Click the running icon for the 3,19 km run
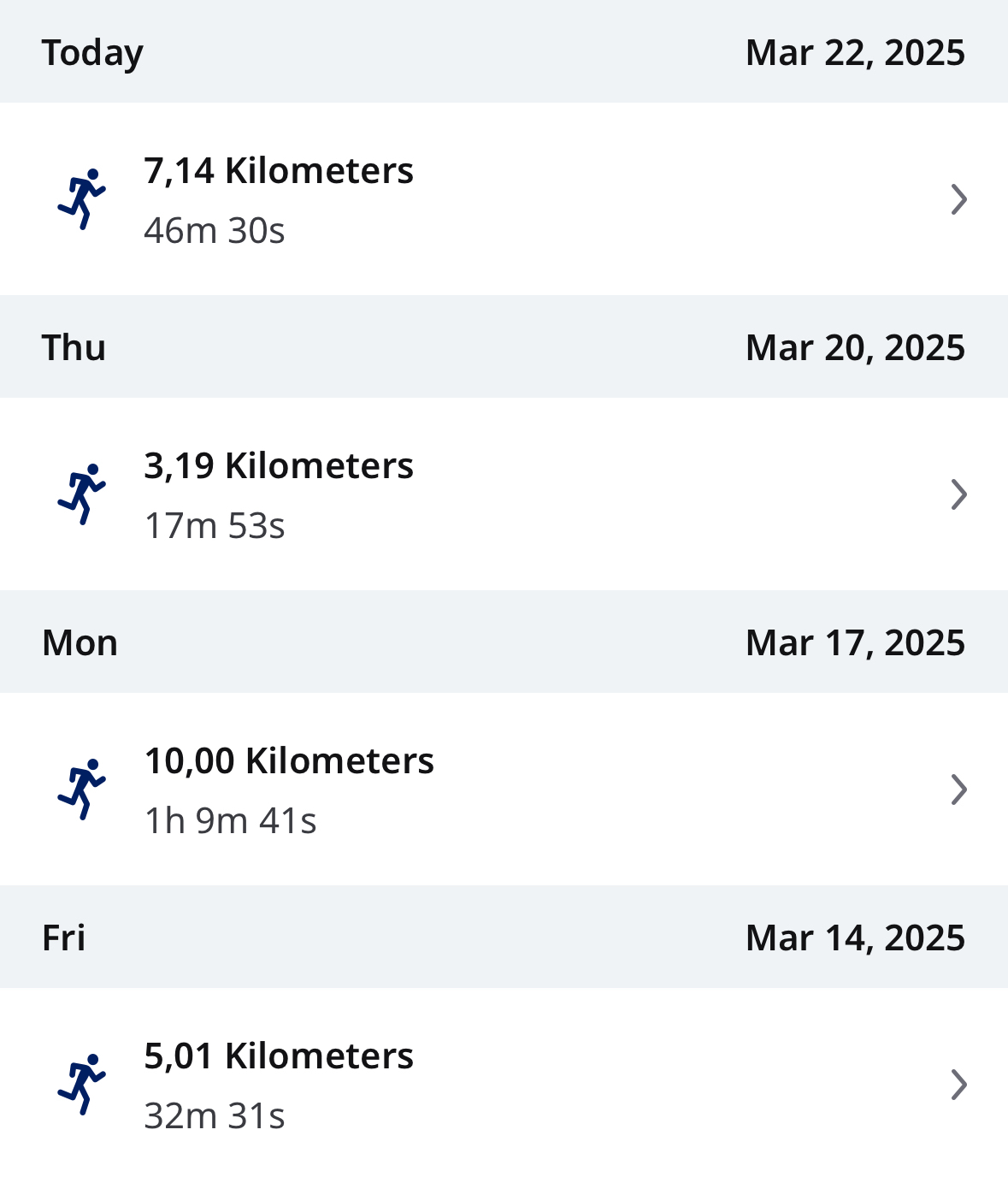This screenshot has height=1177, width=1008. click(82, 494)
